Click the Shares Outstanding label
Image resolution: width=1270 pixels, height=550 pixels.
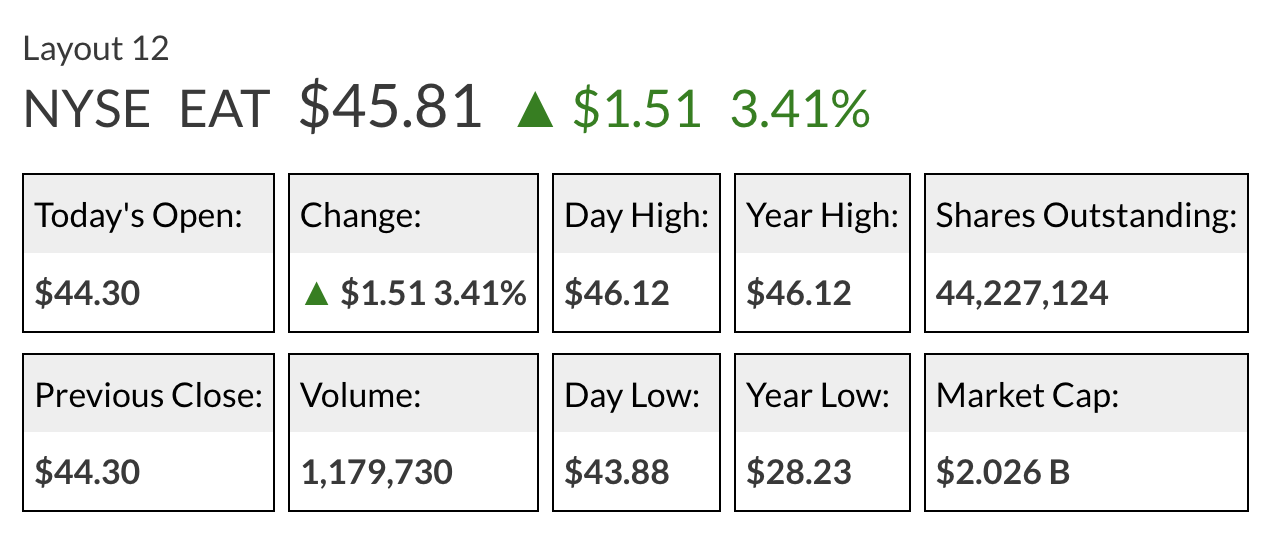pos(1086,215)
